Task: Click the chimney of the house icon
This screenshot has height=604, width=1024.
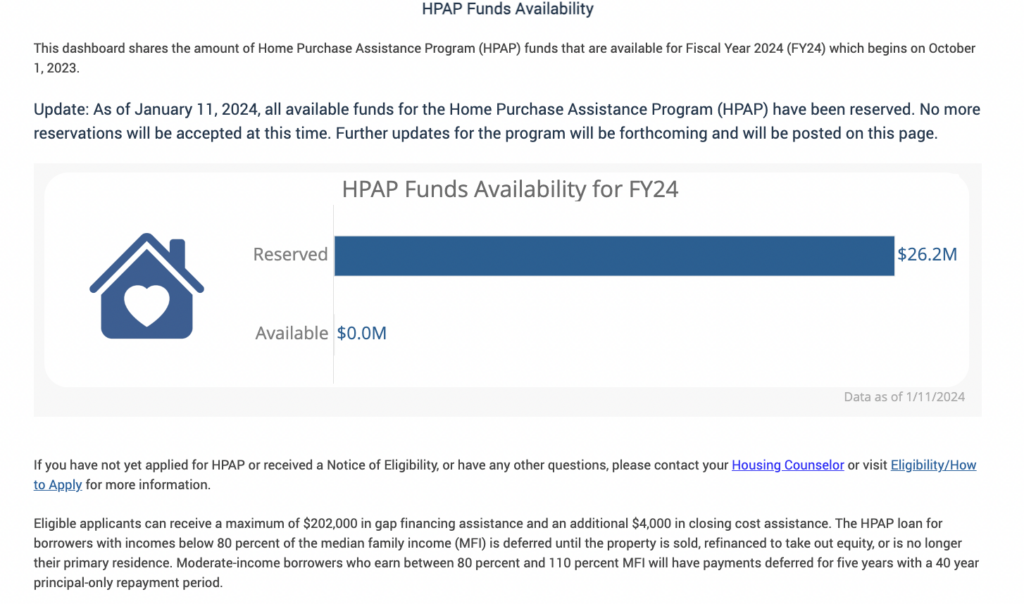Action: coord(178,253)
